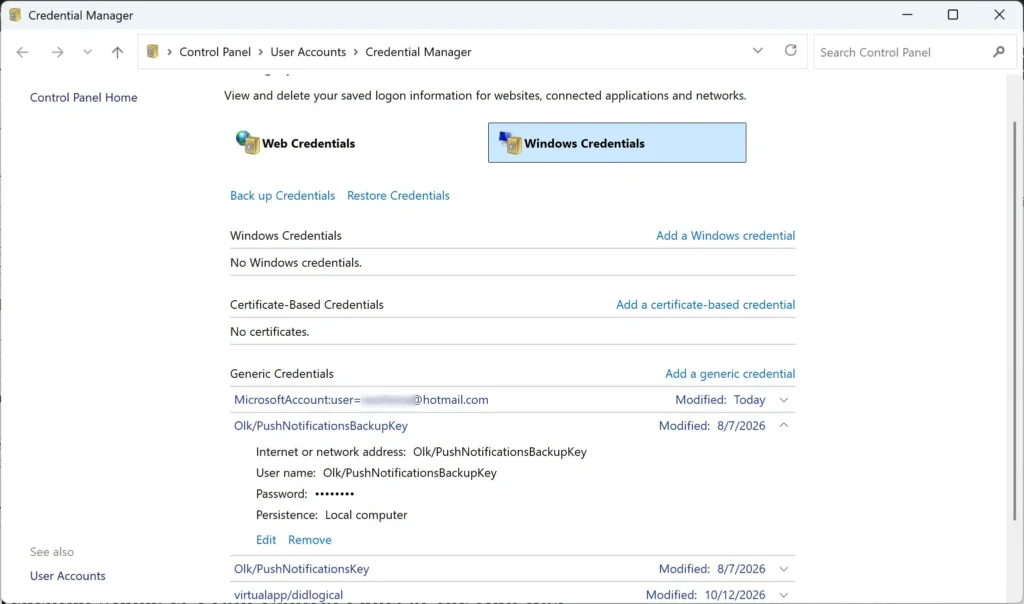
Task: Open the Olk/PushNotificationsKey entry
Action: [302, 569]
